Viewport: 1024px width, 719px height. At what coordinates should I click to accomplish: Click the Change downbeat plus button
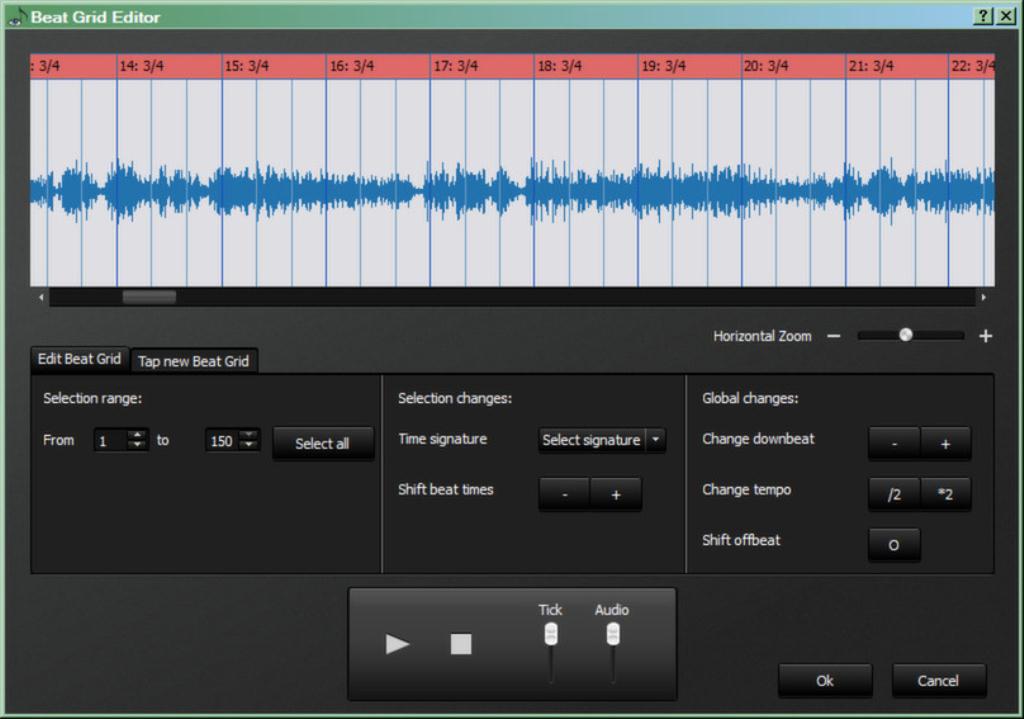click(x=945, y=443)
